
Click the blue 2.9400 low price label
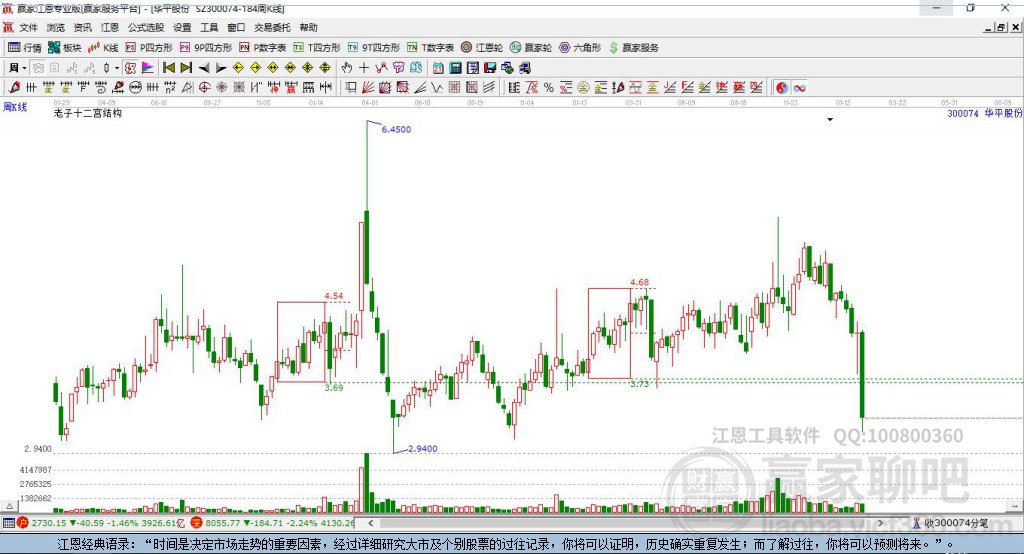point(423,449)
